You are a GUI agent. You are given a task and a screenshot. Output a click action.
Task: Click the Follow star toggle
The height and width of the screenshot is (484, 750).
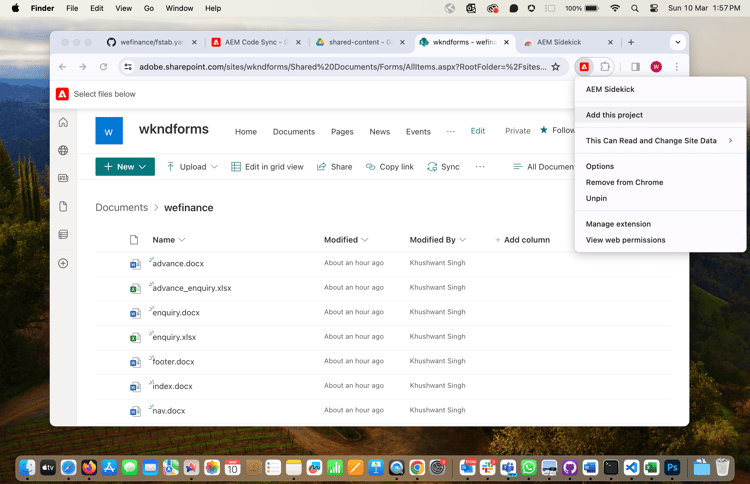point(544,130)
